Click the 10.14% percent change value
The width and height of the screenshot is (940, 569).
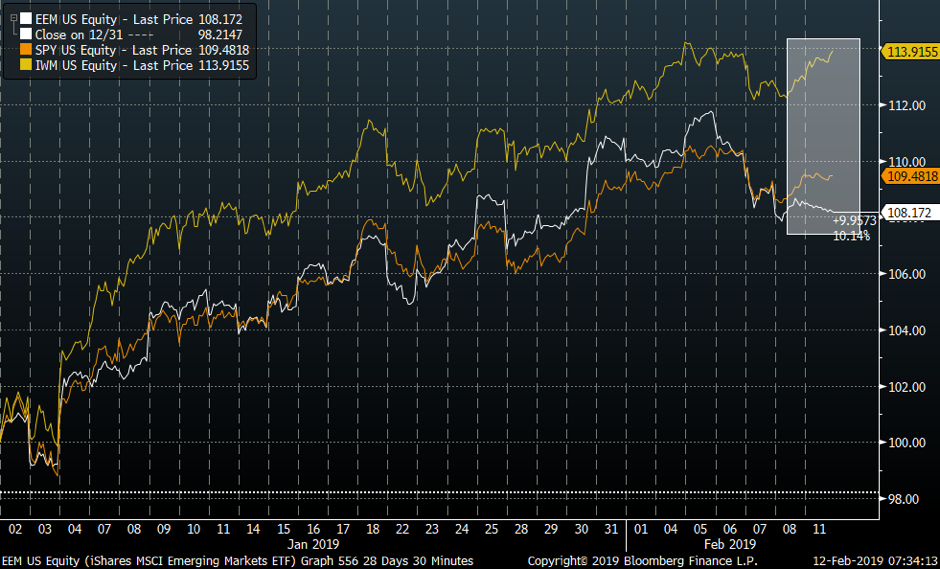tap(851, 236)
